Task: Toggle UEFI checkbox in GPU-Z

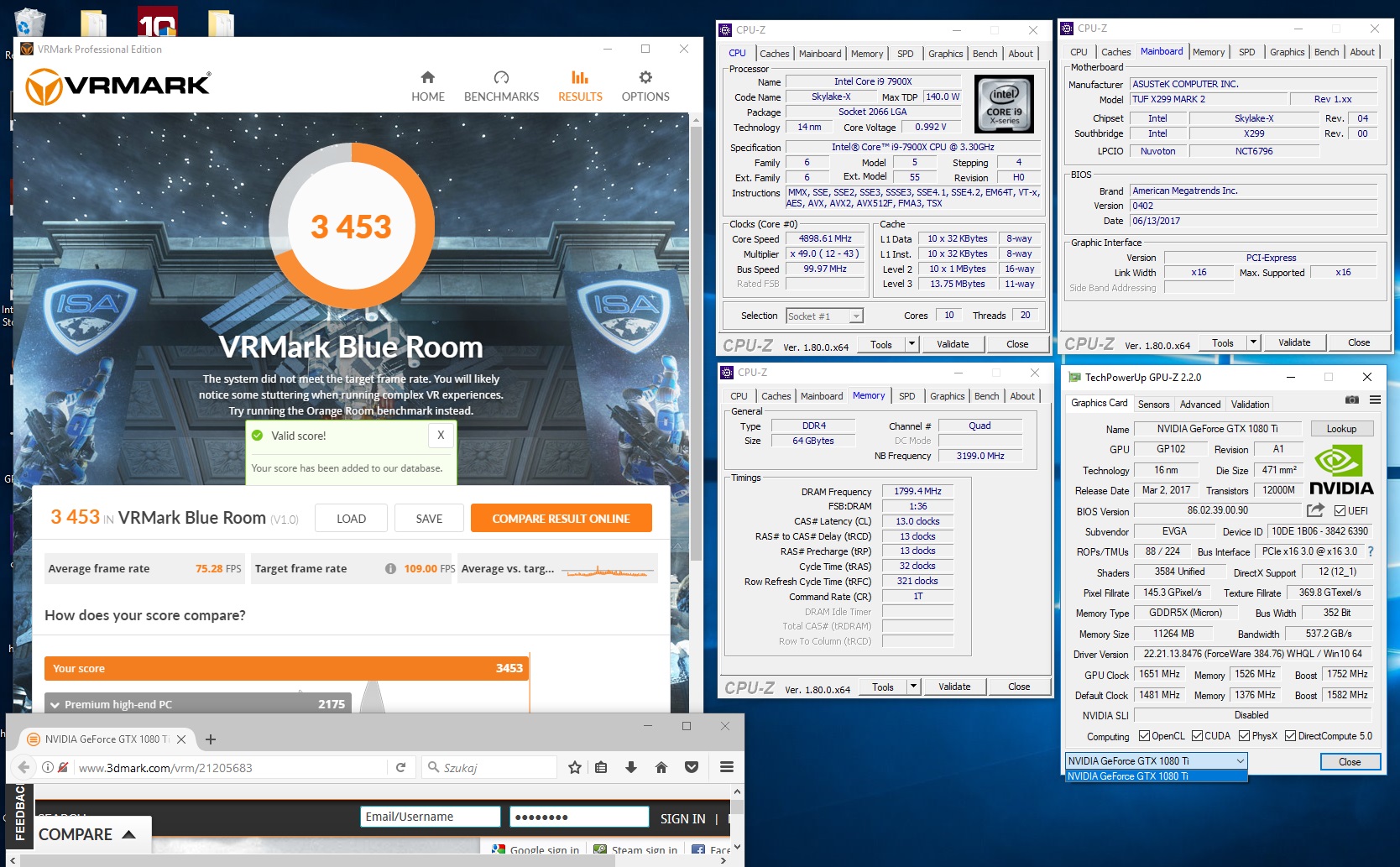Action: coord(1340,510)
